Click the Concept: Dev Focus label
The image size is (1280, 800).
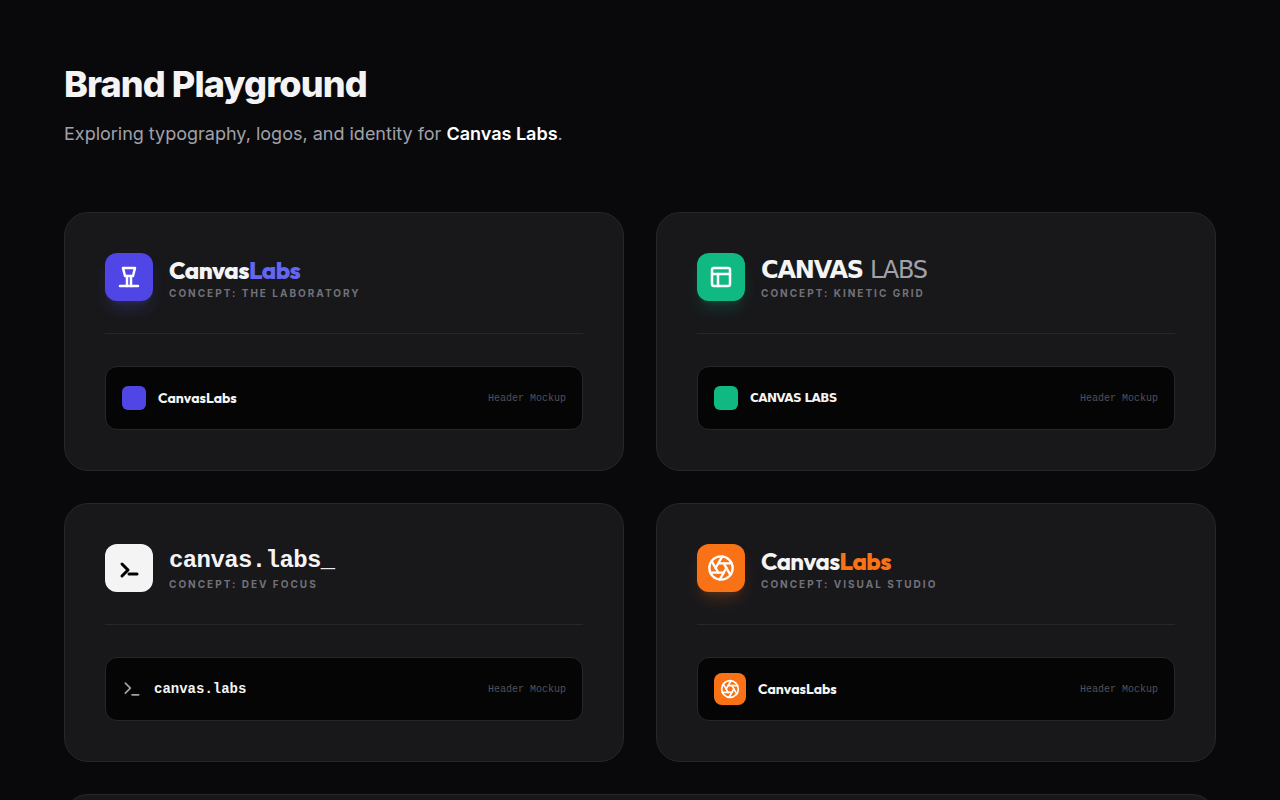(243, 584)
